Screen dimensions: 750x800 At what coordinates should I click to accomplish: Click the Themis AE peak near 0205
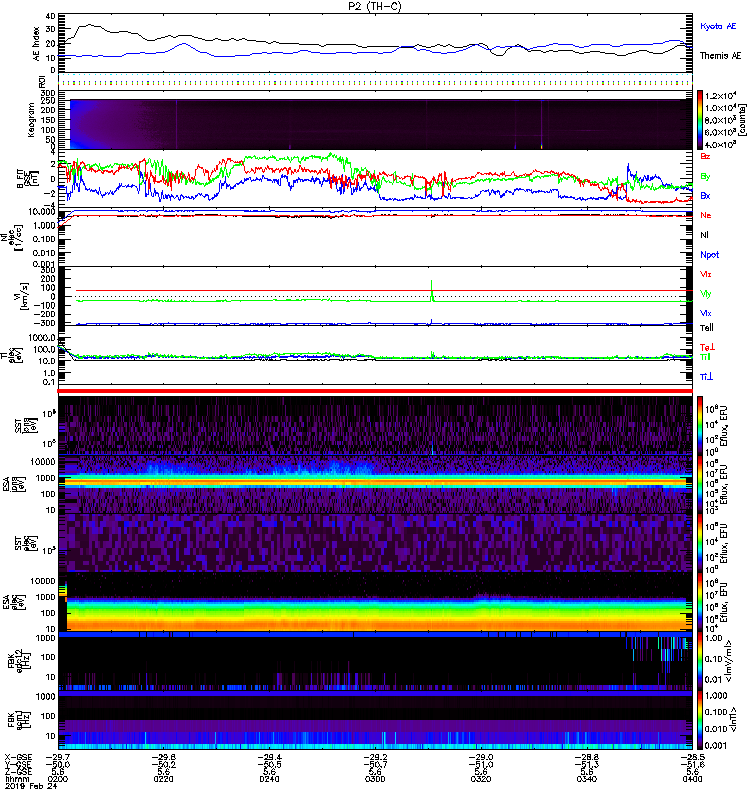pyautogui.click(x=90, y=24)
